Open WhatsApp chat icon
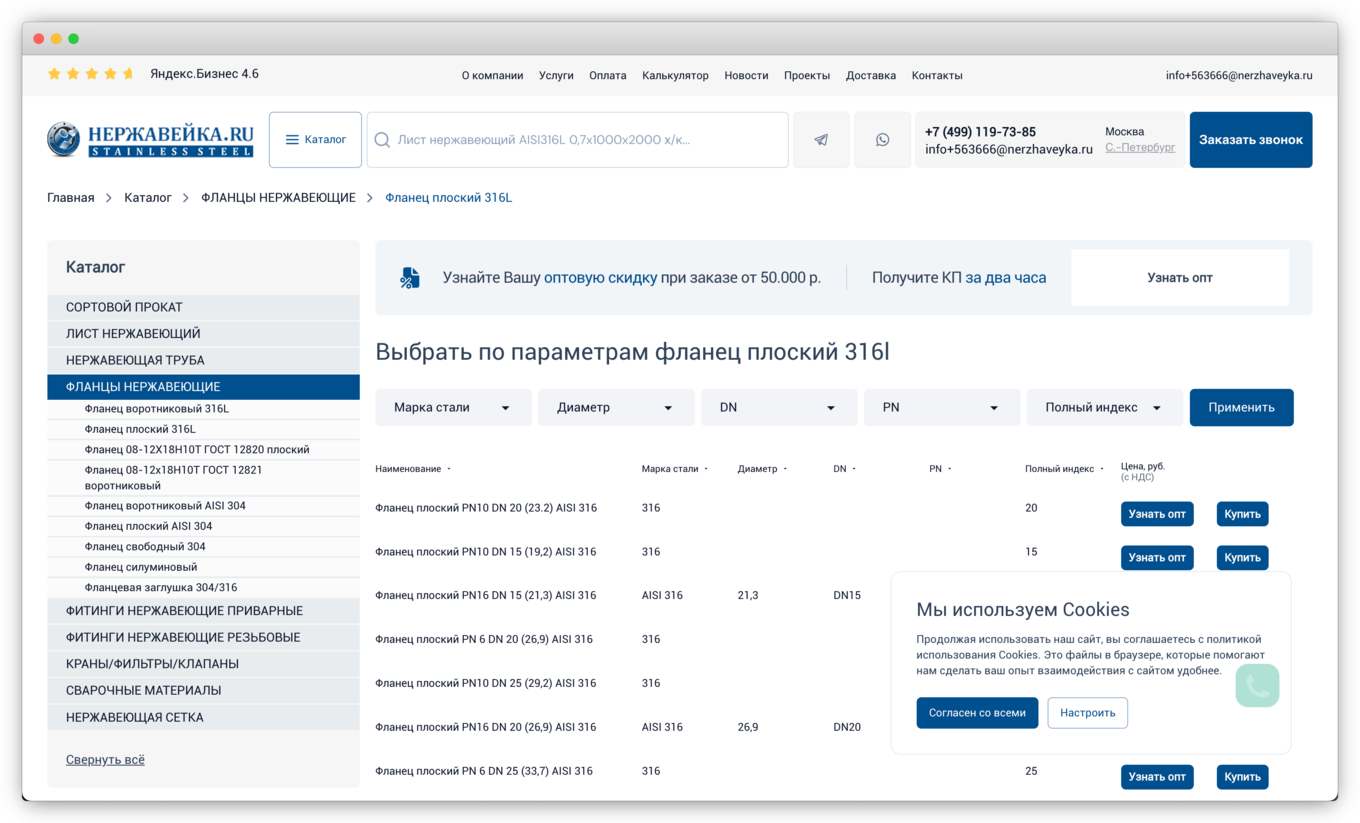 point(882,140)
